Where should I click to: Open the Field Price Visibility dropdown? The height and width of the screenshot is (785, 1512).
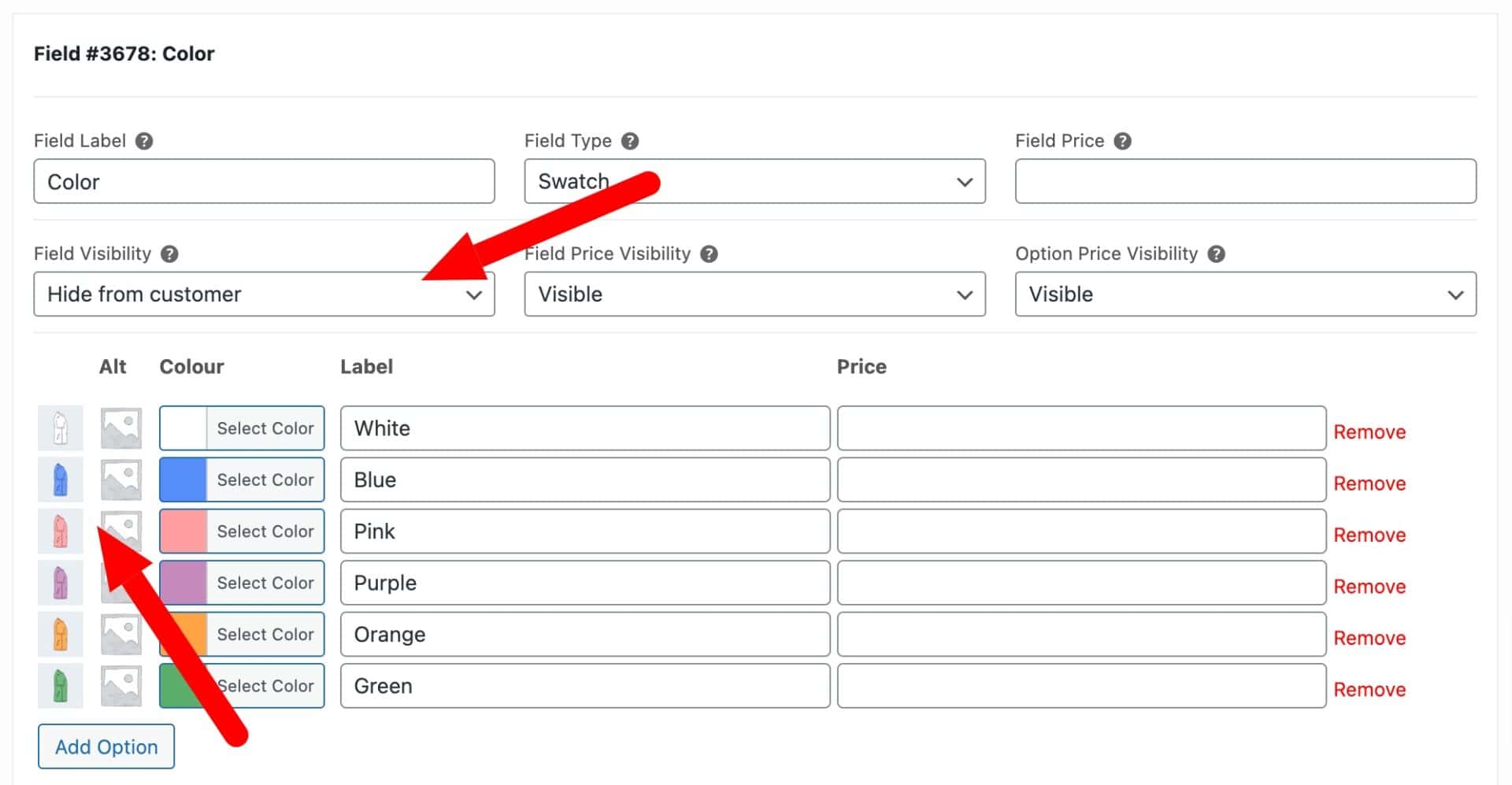coord(754,294)
